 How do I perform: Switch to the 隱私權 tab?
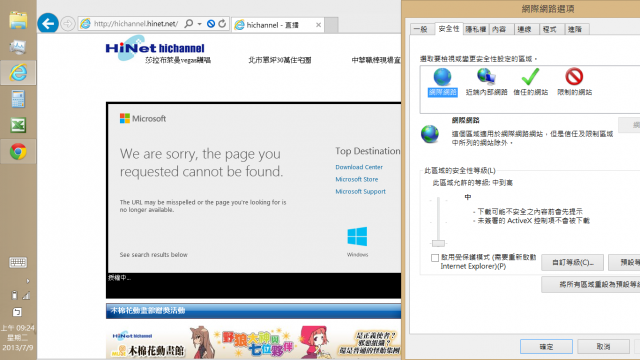476,29
